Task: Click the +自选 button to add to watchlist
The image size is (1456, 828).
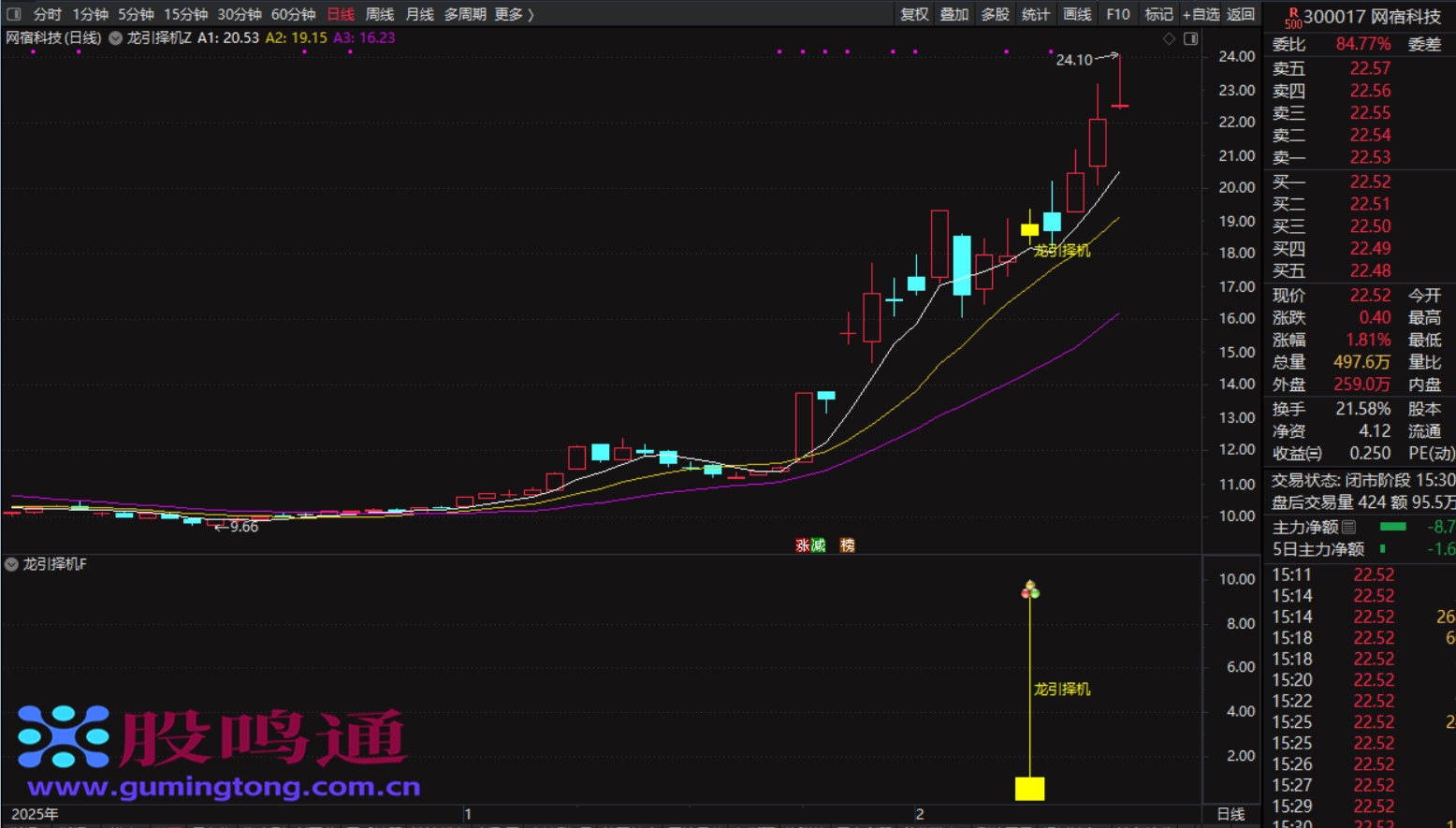Action: click(1201, 14)
